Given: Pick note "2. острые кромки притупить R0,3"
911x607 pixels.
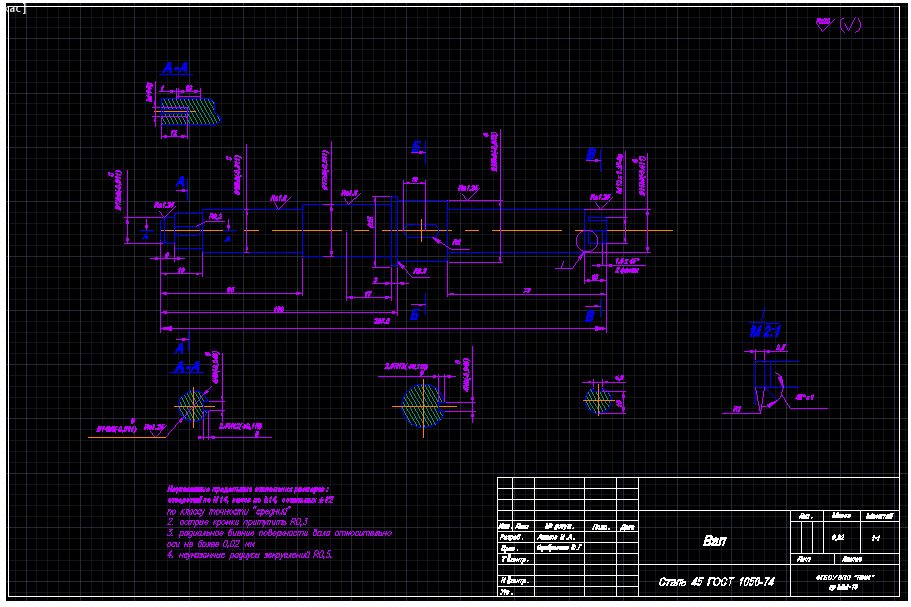Looking at the screenshot, I should [x=238, y=522].
